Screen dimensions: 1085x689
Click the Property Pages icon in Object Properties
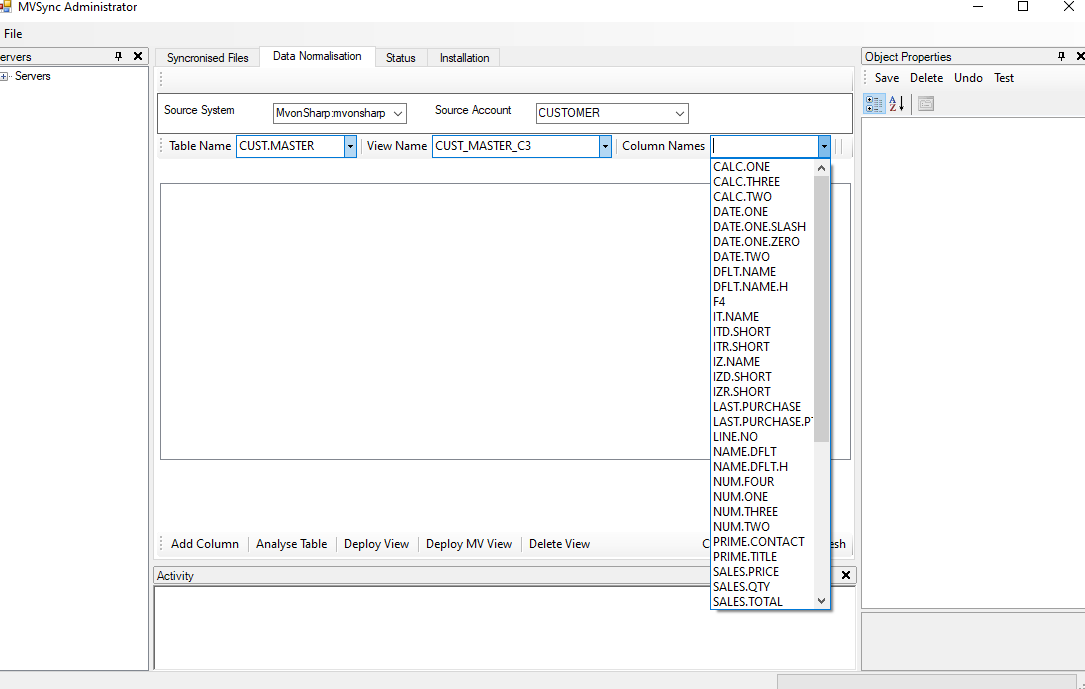point(926,104)
